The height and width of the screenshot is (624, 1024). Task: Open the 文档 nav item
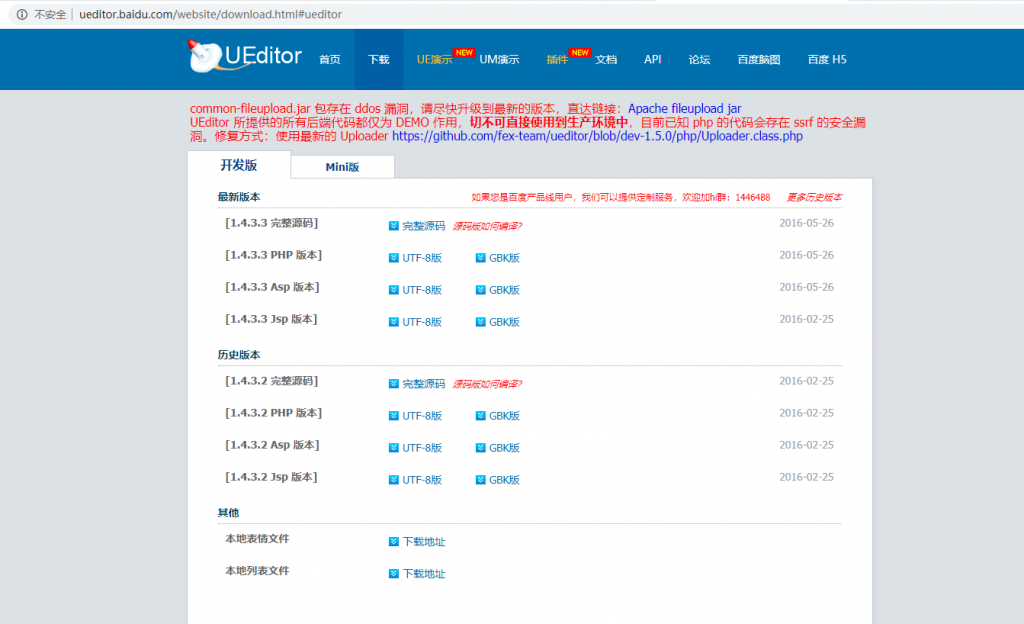click(606, 59)
